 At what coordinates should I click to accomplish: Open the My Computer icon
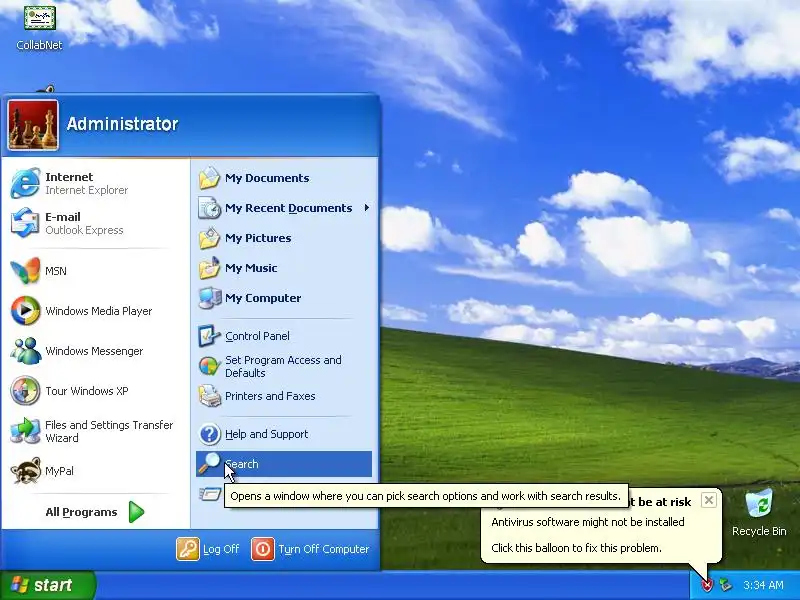[209, 298]
